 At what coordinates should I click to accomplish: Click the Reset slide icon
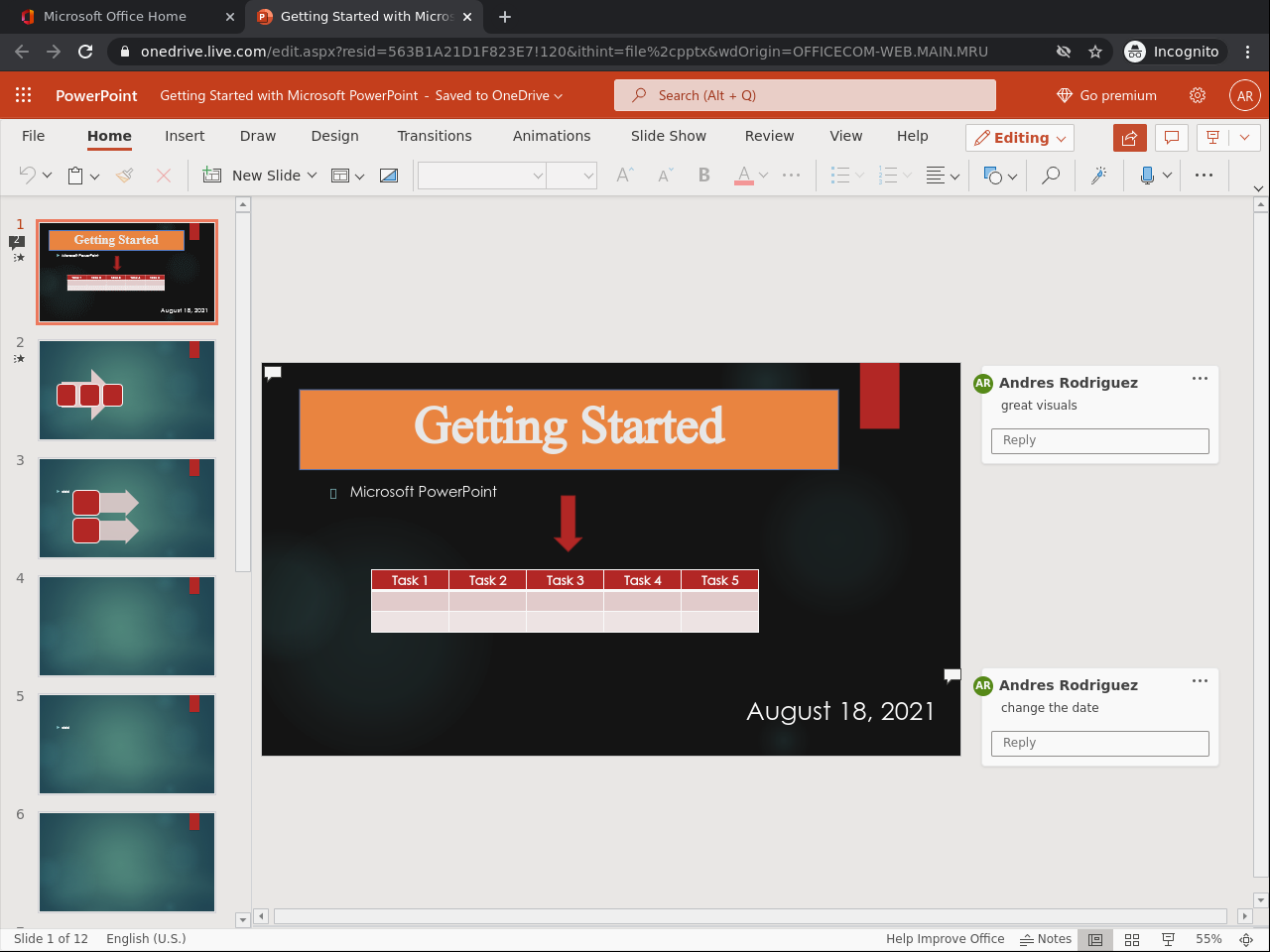(x=389, y=176)
